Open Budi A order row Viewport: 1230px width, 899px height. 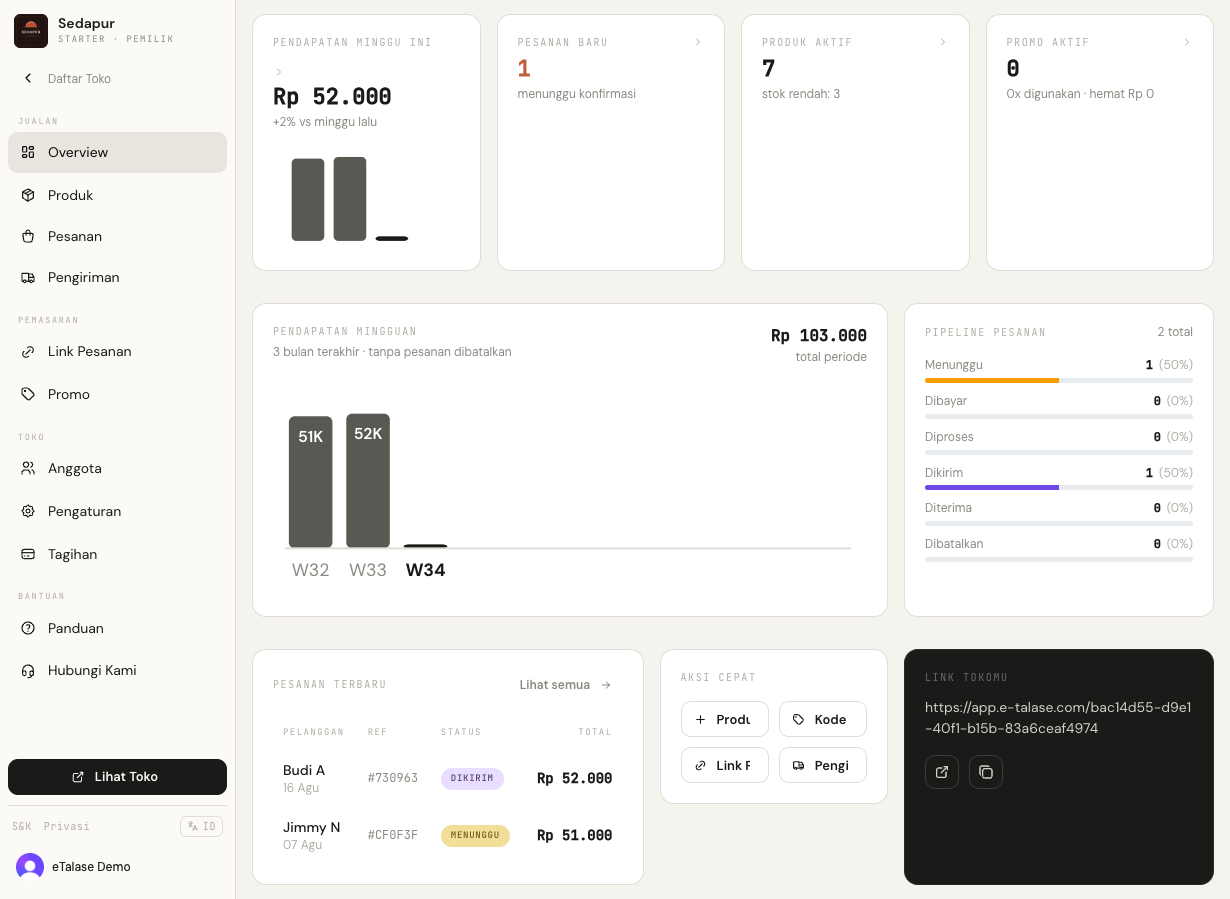[x=448, y=778]
